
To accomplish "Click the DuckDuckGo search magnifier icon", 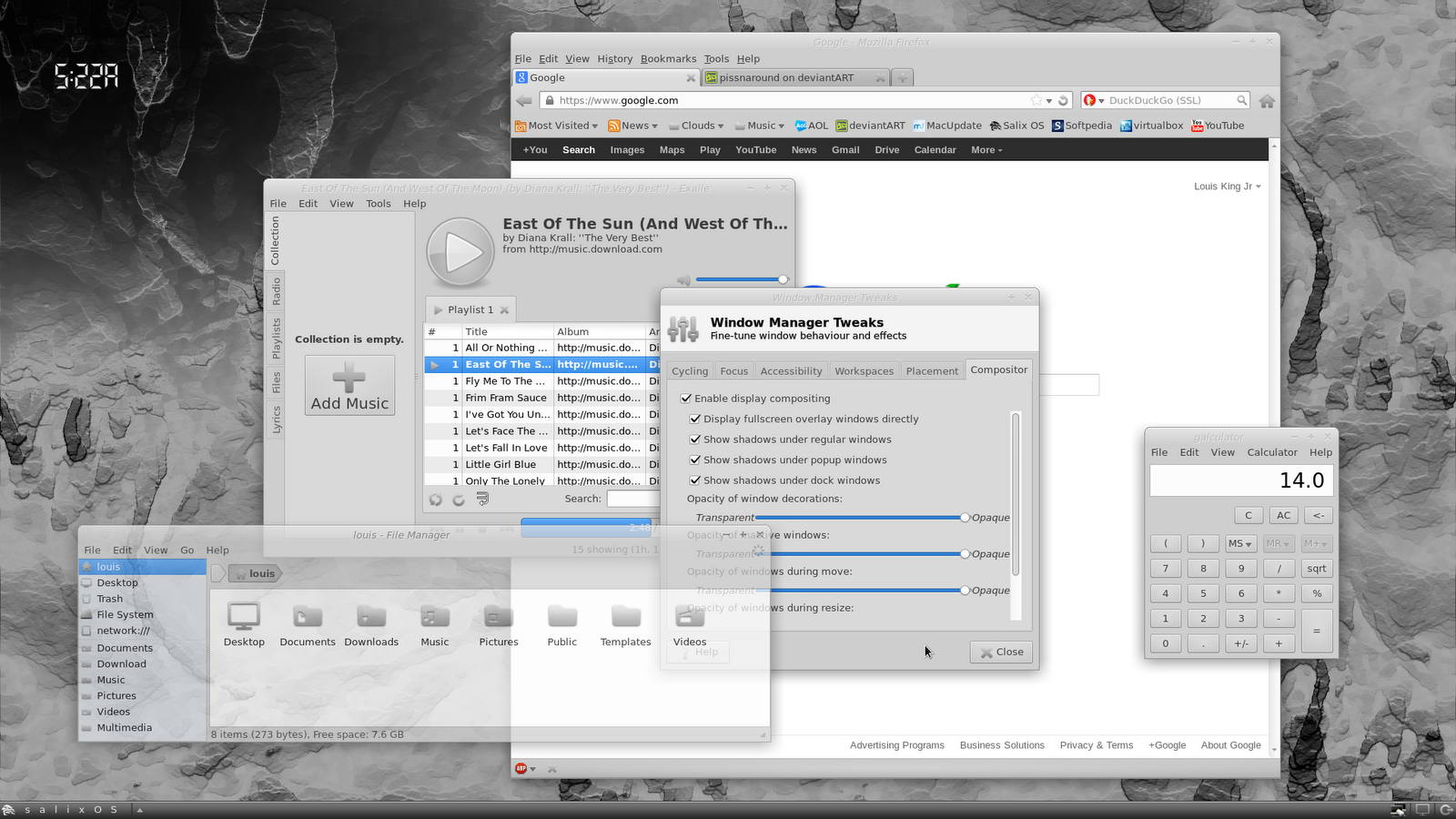I will coord(1241,100).
